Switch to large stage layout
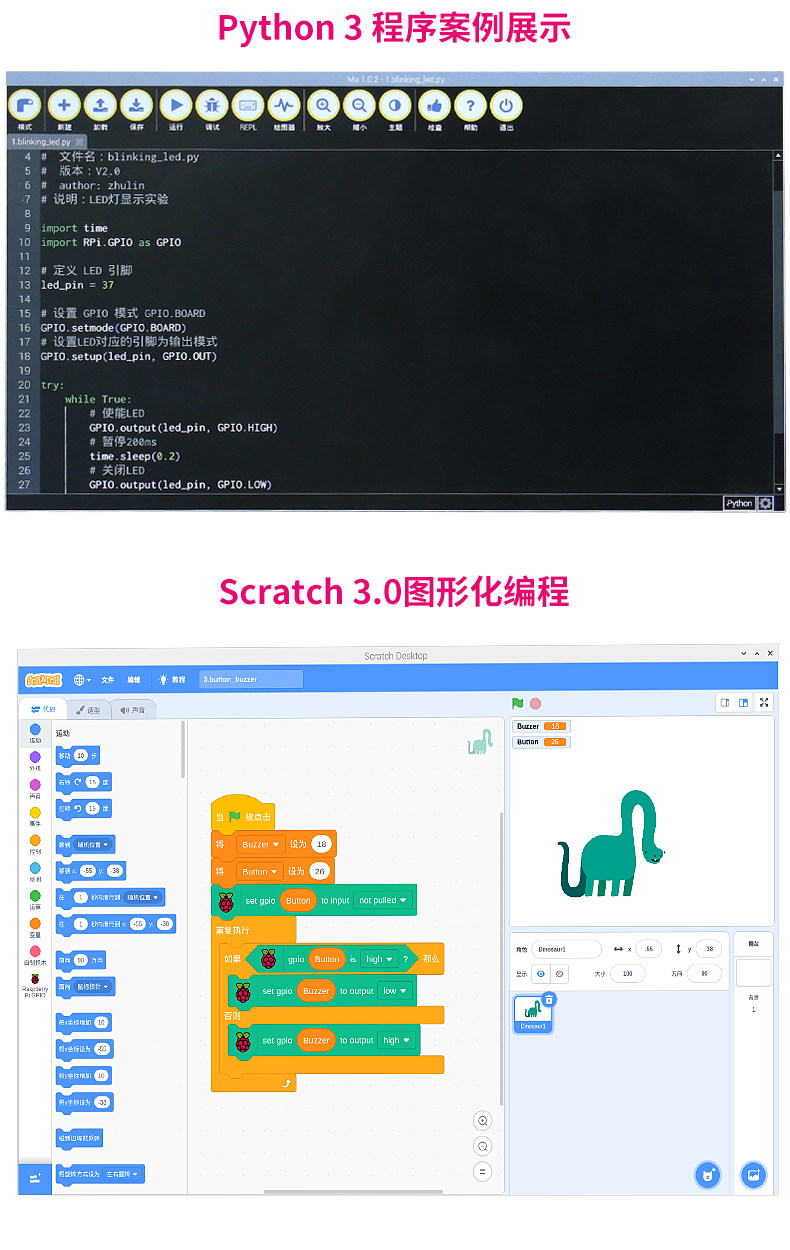The width and height of the screenshot is (790, 1250). click(x=743, y=703)
